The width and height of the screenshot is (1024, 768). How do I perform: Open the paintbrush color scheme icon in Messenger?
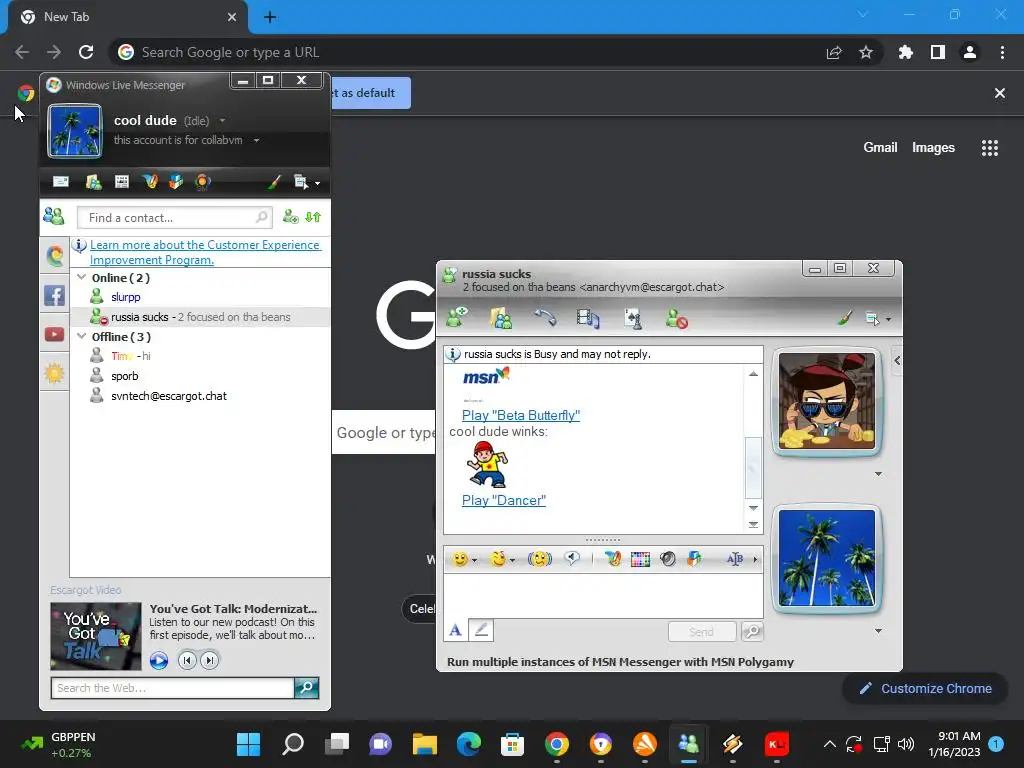[x=274, y=182]
